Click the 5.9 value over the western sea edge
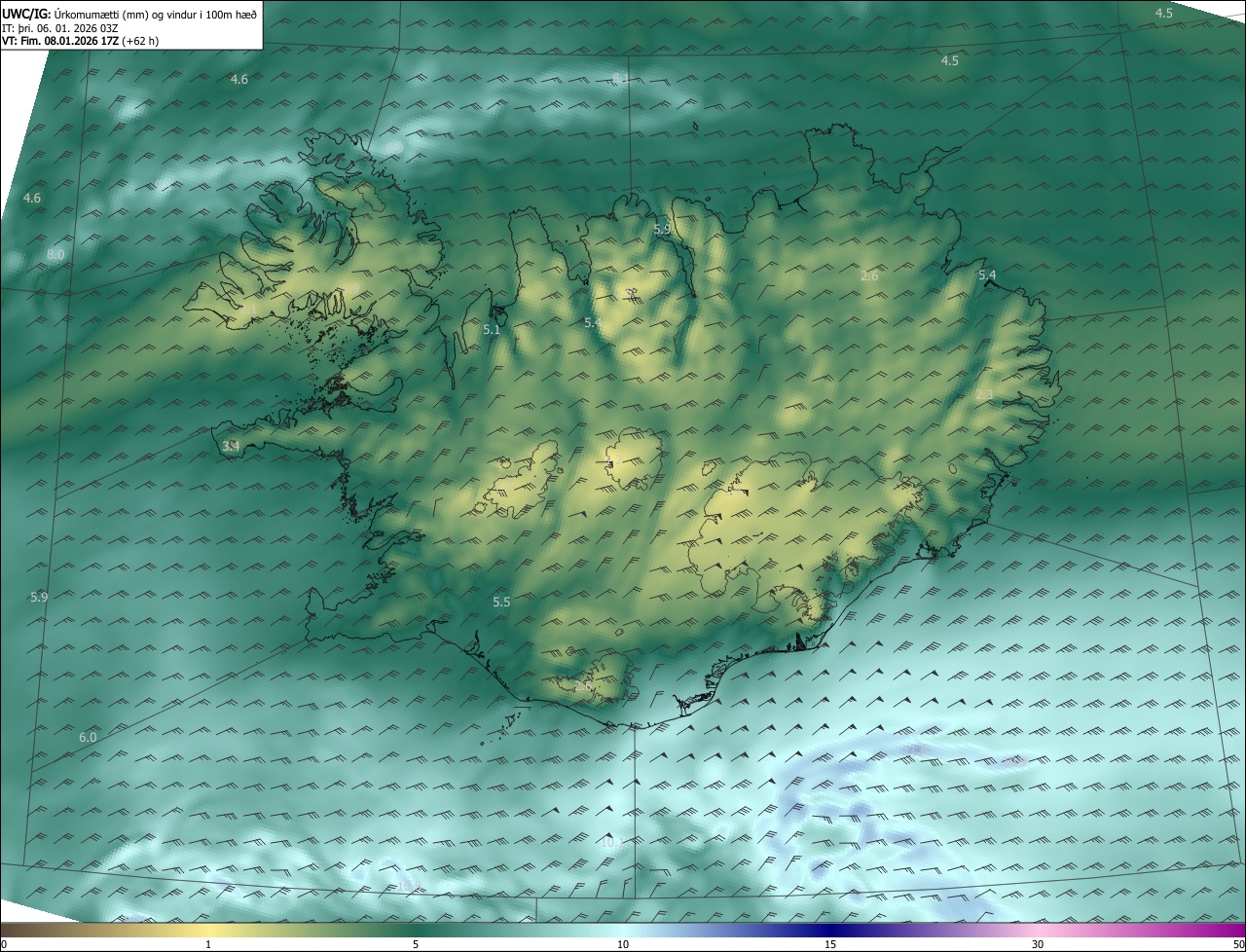The image size is (1246, 952). click(39, 597)
